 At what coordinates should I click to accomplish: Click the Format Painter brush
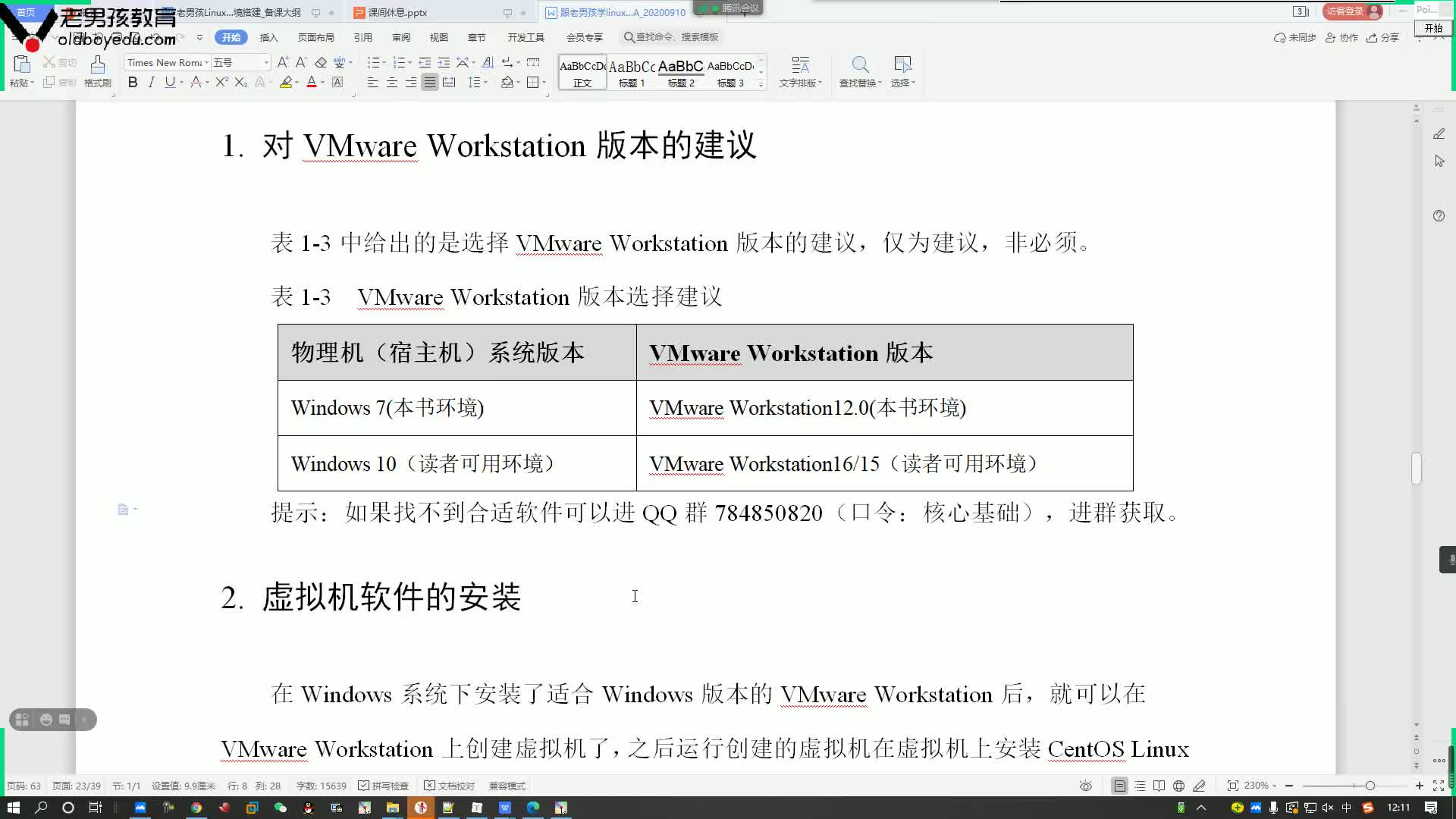coord(97,65)
